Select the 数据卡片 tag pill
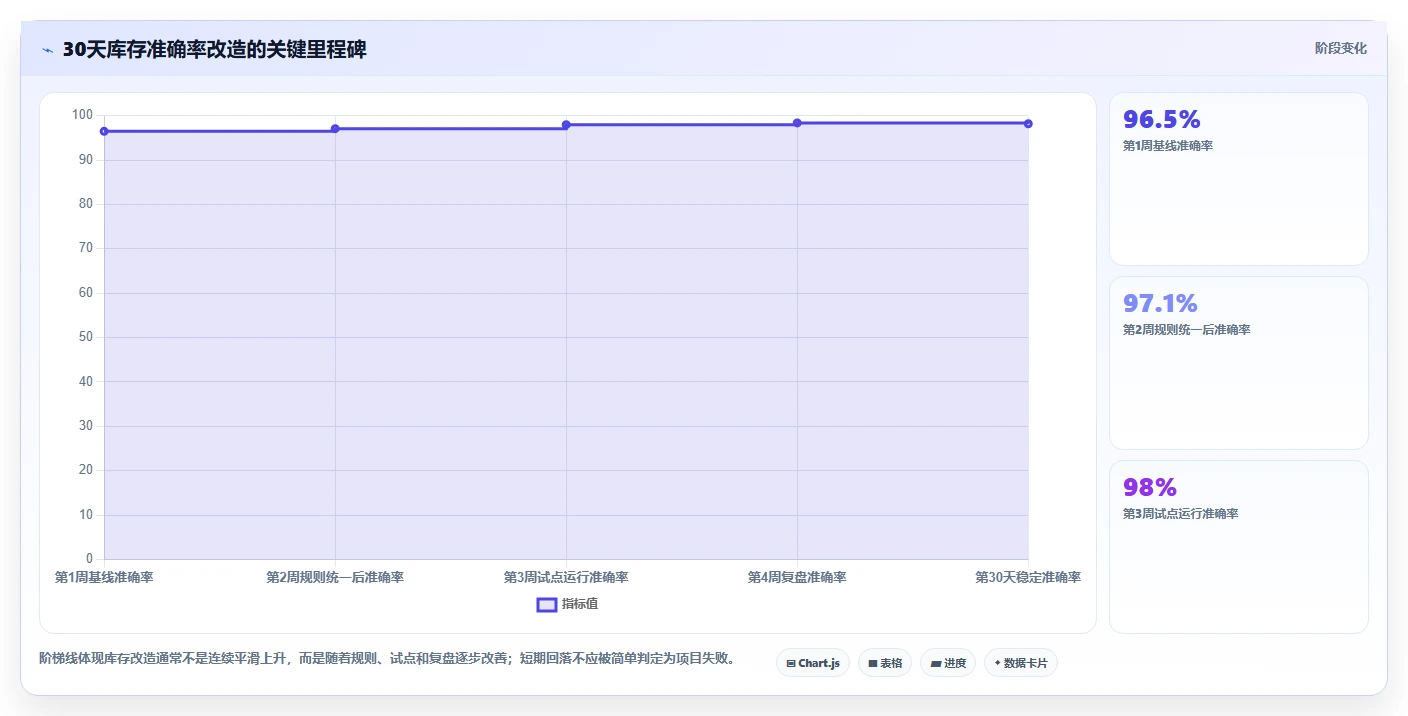The image size is (1408, 716). 1021,663
